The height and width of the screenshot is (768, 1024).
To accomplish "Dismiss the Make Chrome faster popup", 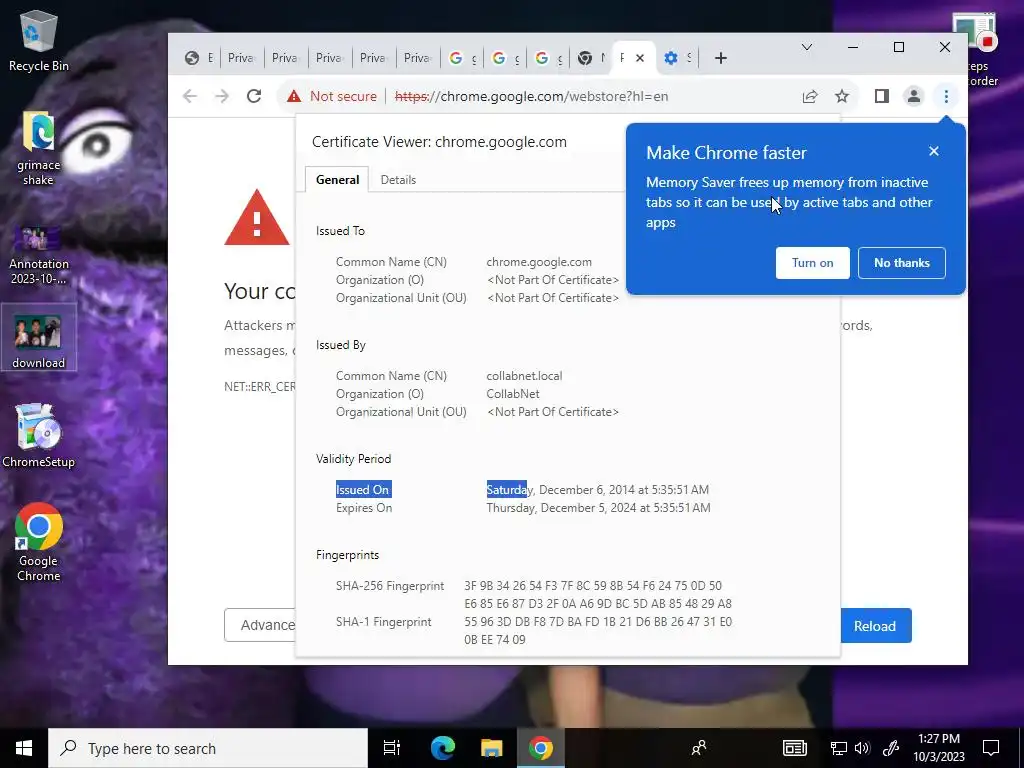I will (x=934, y=151).
